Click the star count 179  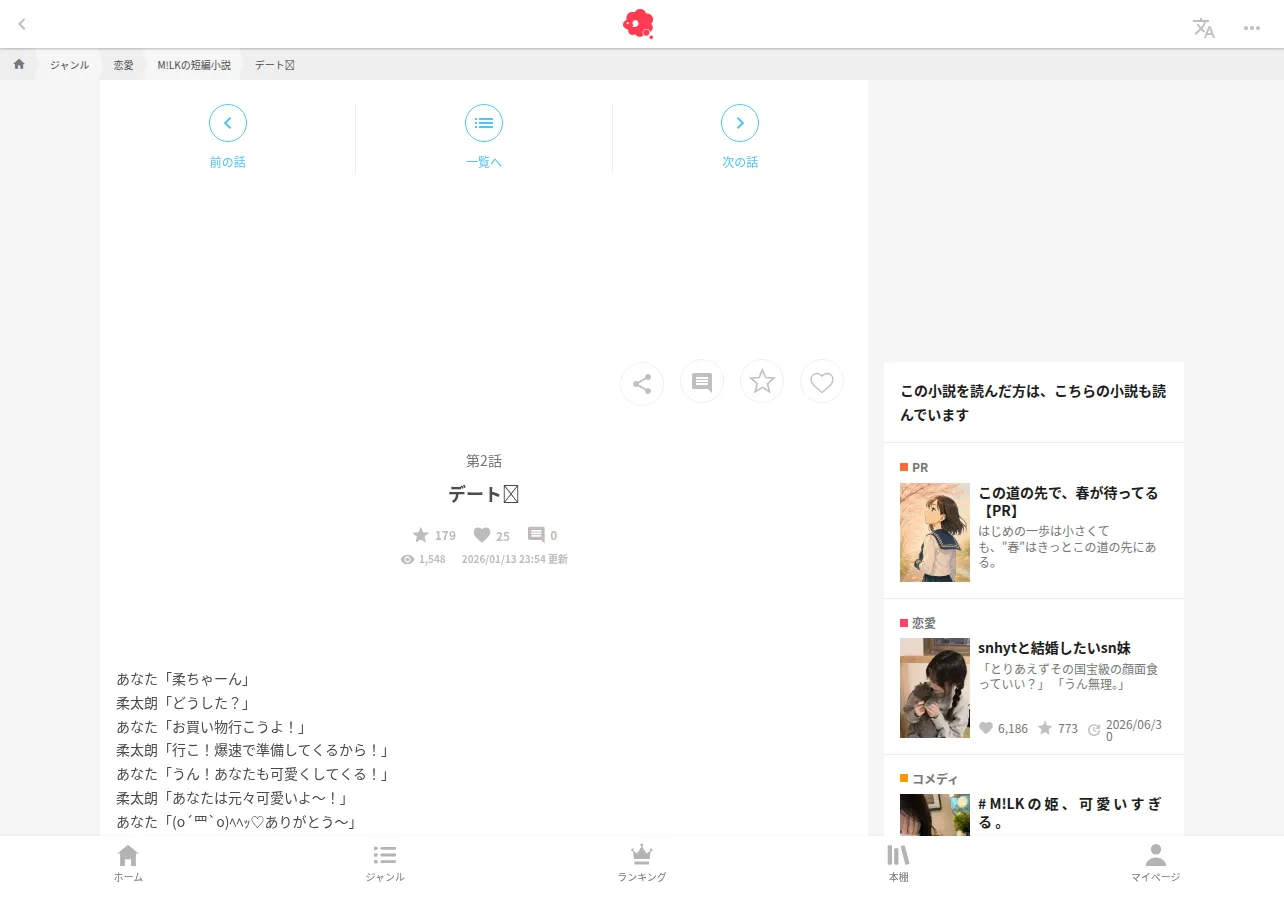434,535
